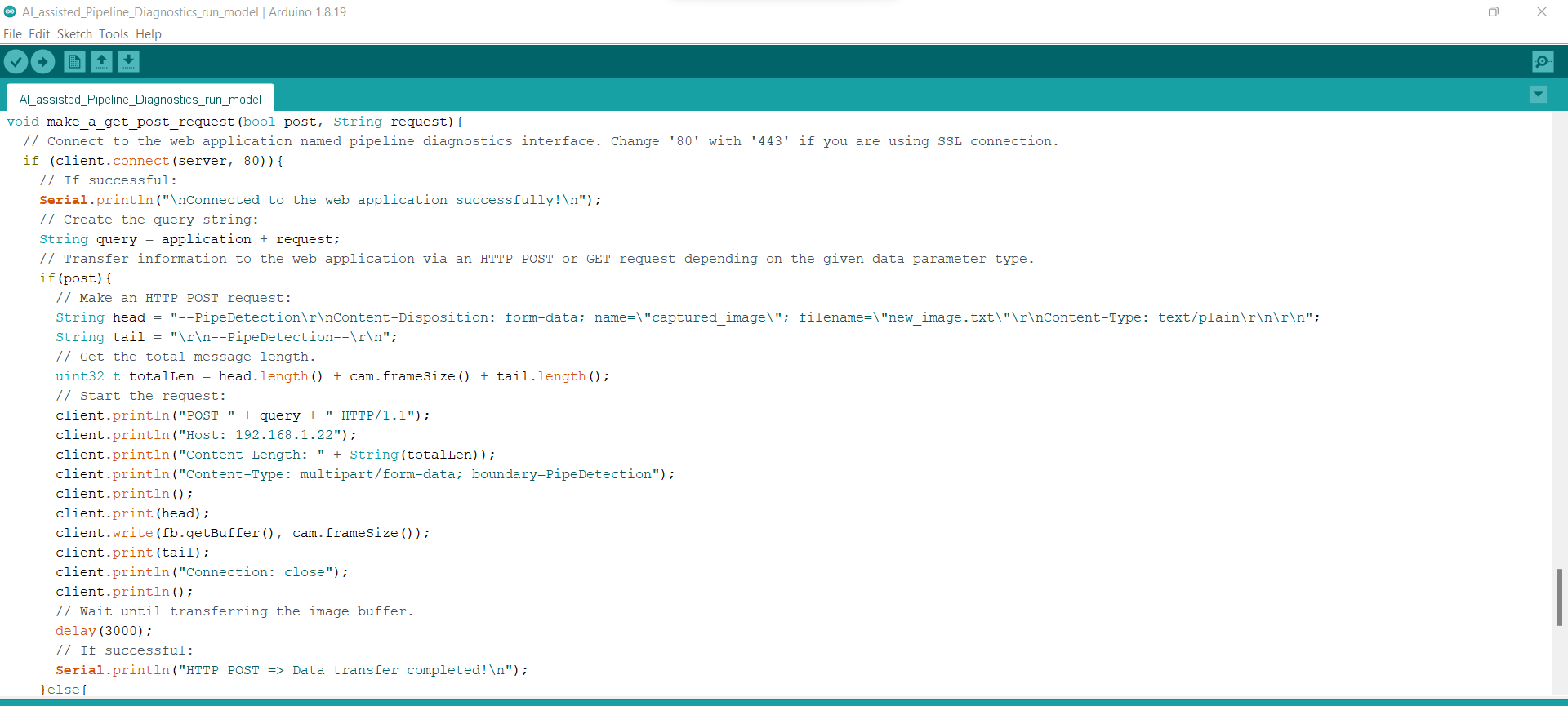This screenshot has height=706, width=1568.
Task: Click 'HTTP POST => Data transfer completed' line
Action: click(x=292, y=670)
